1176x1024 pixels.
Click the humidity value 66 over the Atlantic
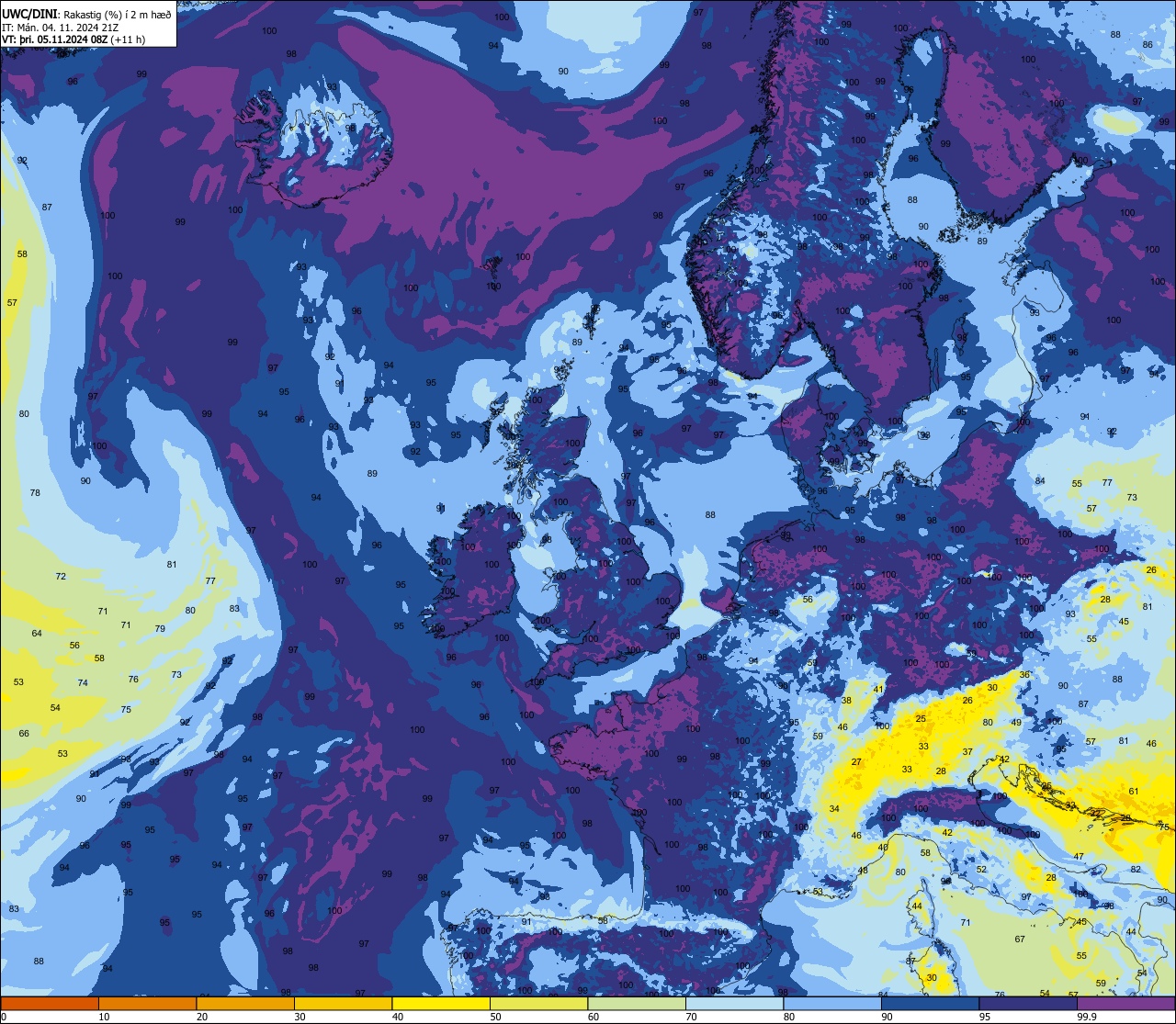(24, 734)
